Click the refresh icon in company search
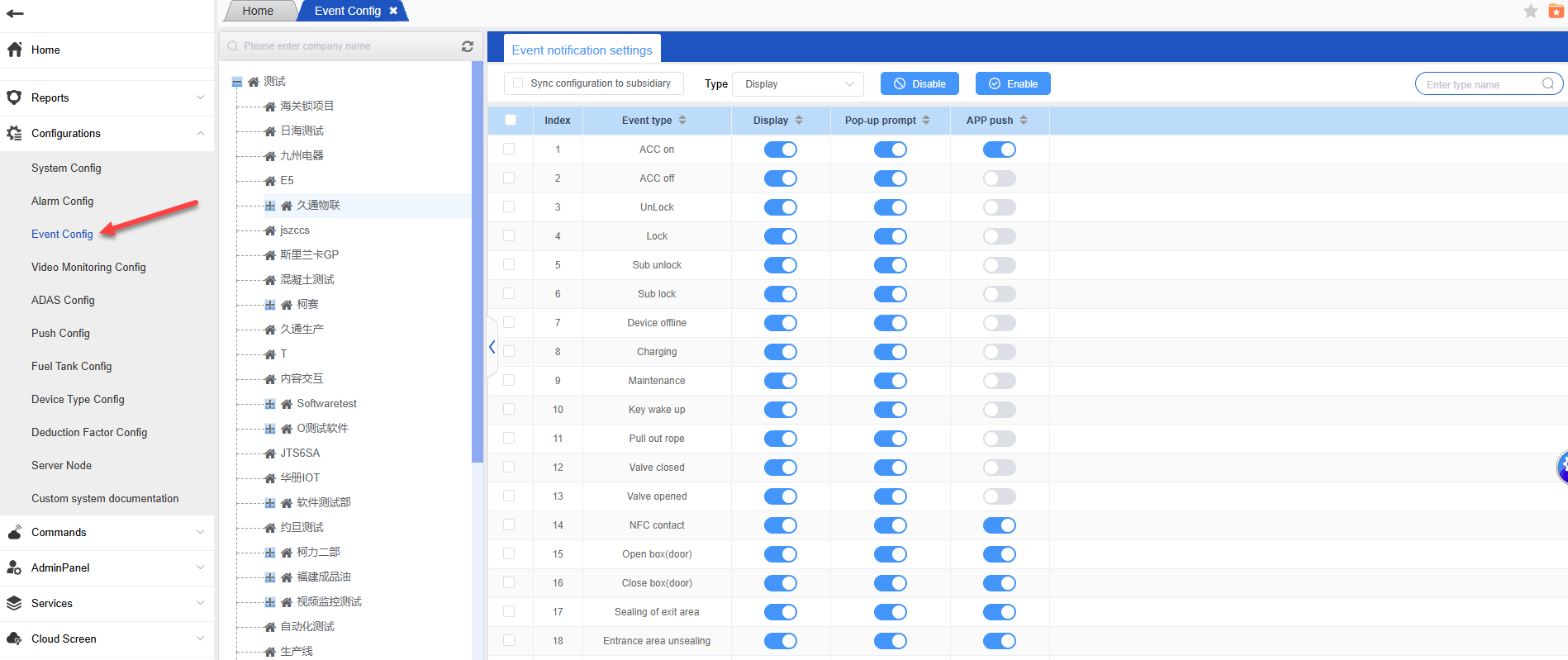1568x660 pixels. click(x=467, y=46)
